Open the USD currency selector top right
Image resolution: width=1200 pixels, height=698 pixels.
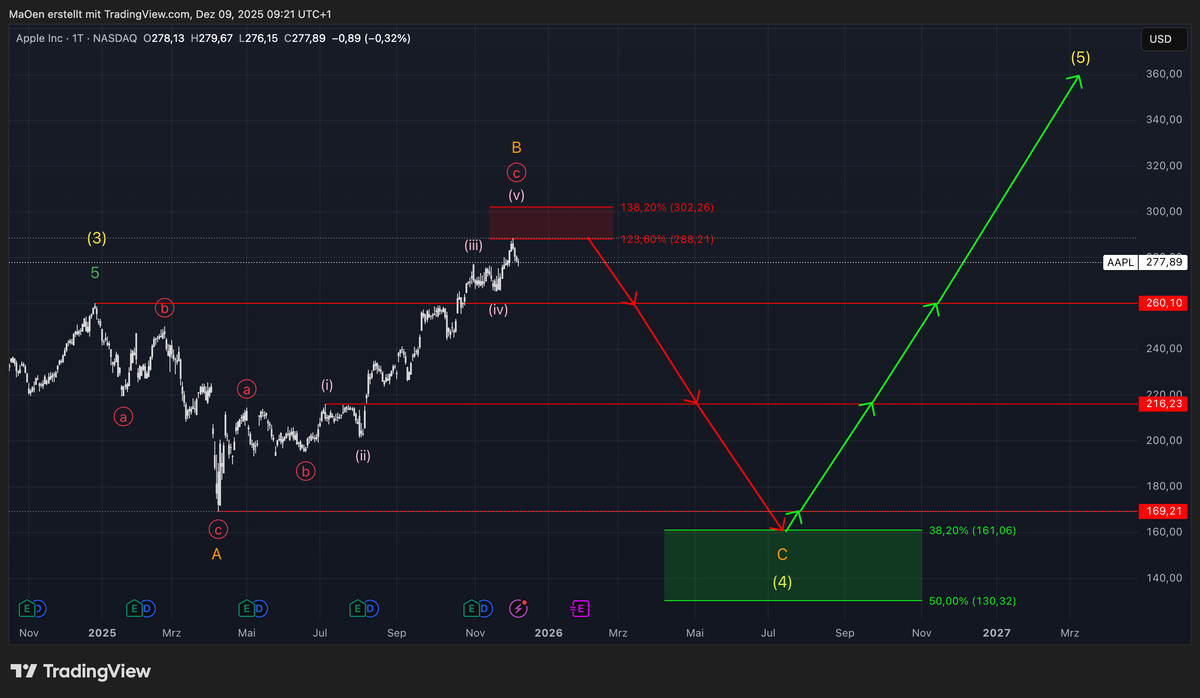[1163, 39]
